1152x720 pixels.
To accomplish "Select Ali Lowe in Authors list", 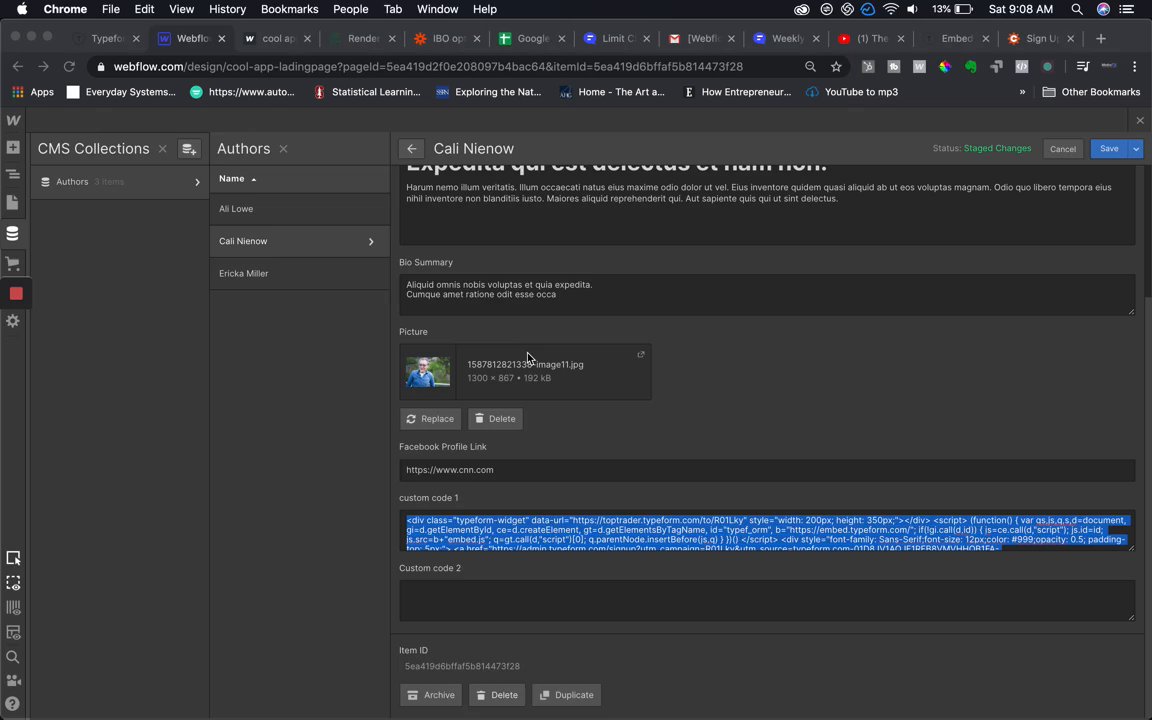I will tap(300, 209).
